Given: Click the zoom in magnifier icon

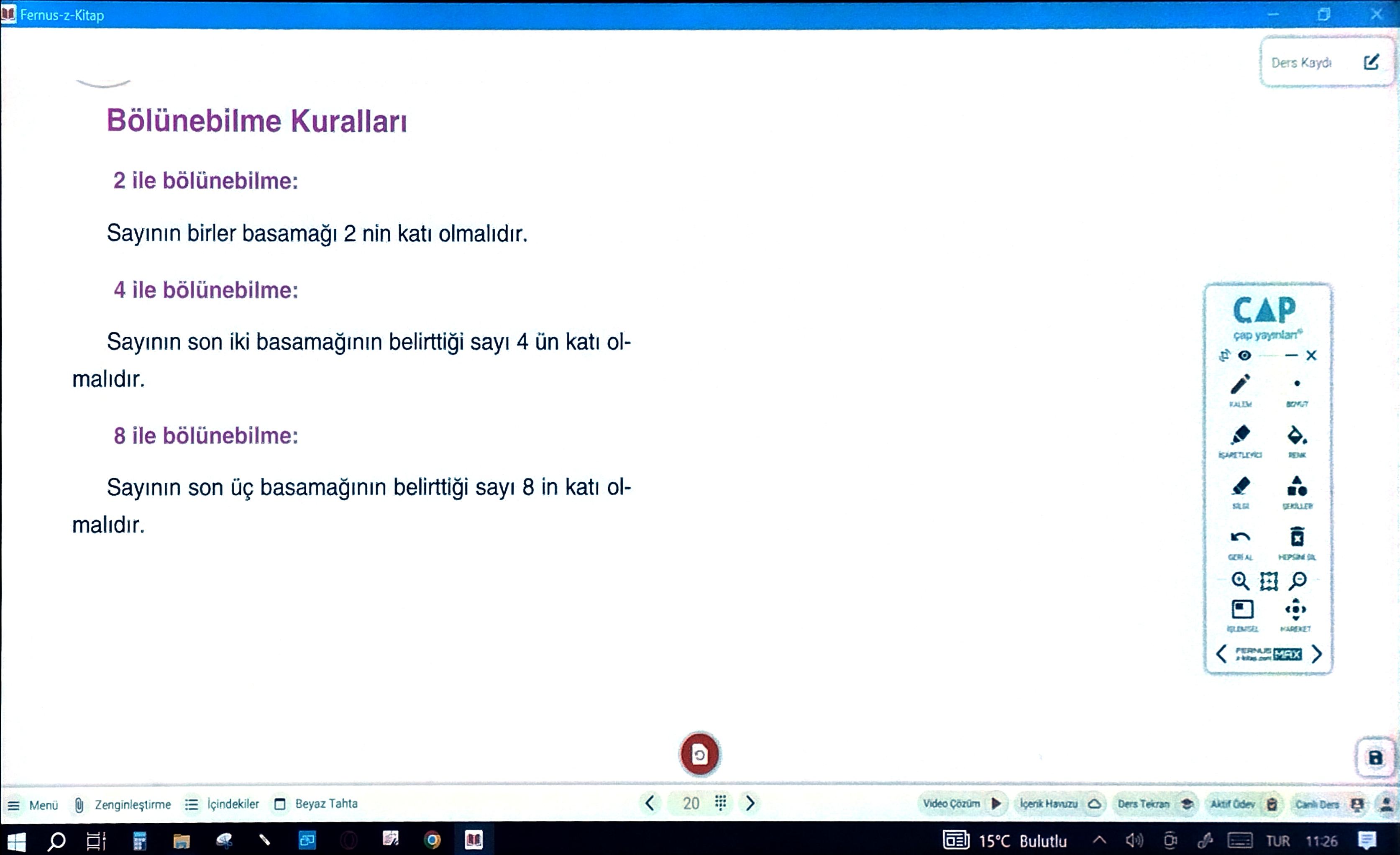Looking at the screenshot, I should (1240, 581).
